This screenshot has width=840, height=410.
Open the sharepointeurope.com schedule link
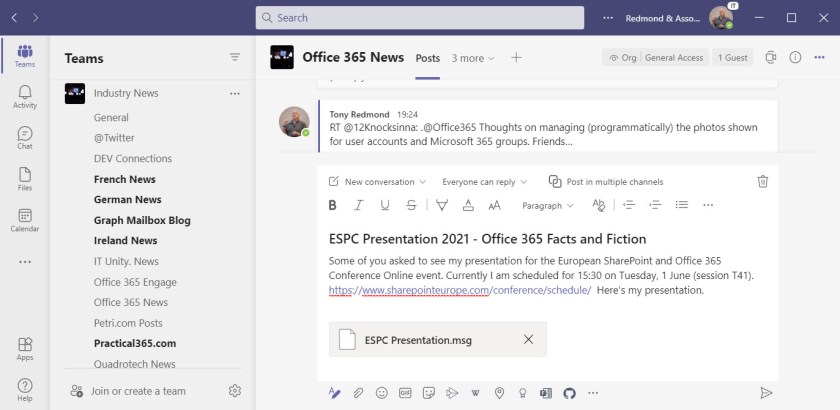point(460,290)
